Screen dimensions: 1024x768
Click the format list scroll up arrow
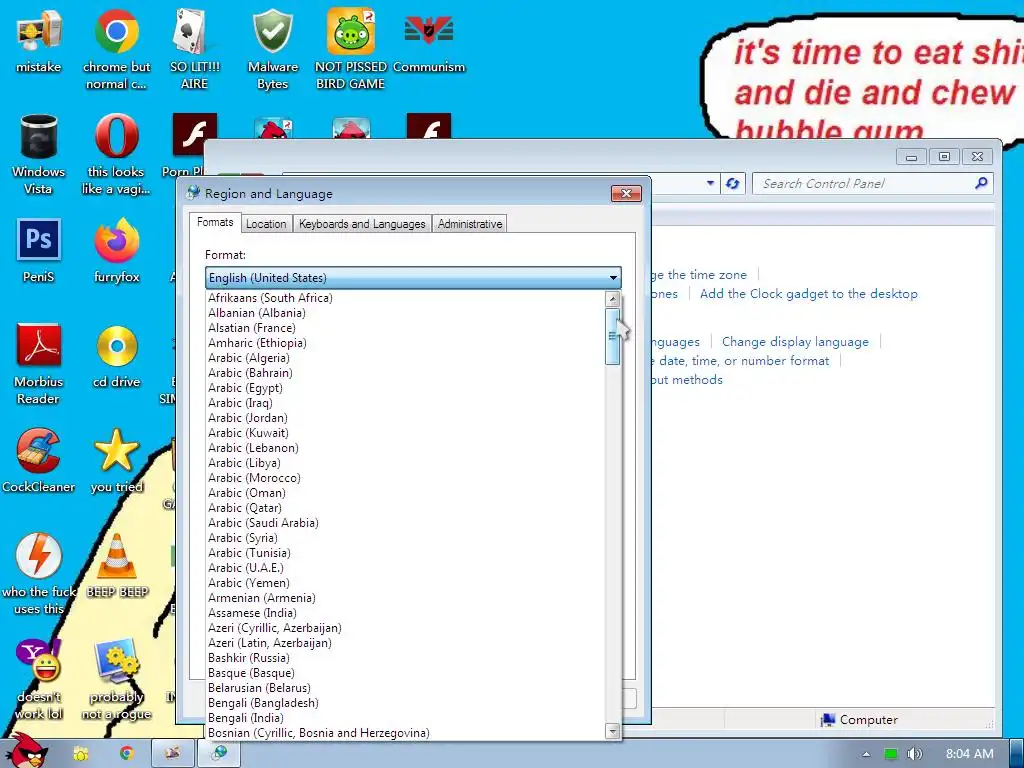point(613,299)
